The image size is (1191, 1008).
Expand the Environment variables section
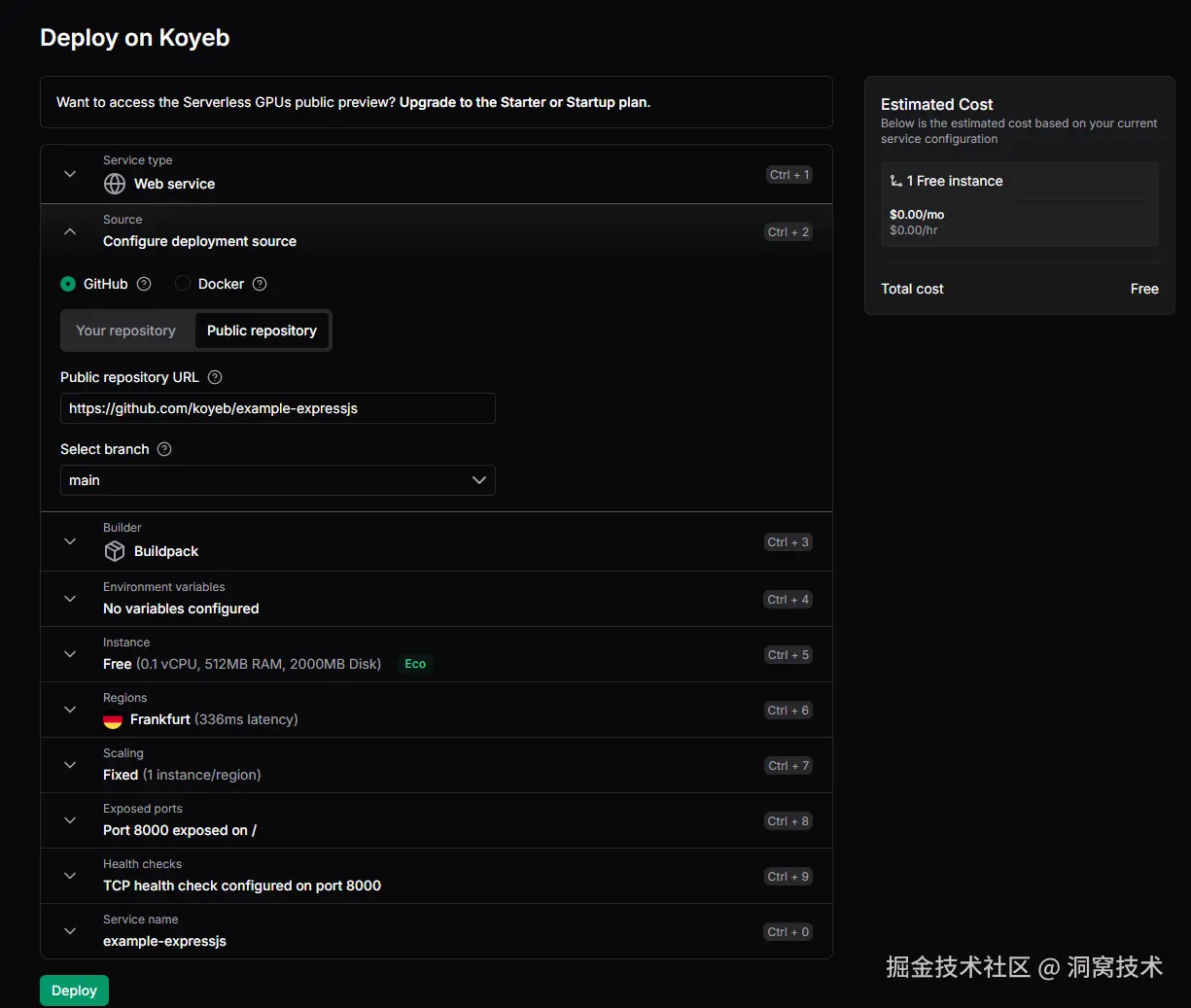coord(70,599)
